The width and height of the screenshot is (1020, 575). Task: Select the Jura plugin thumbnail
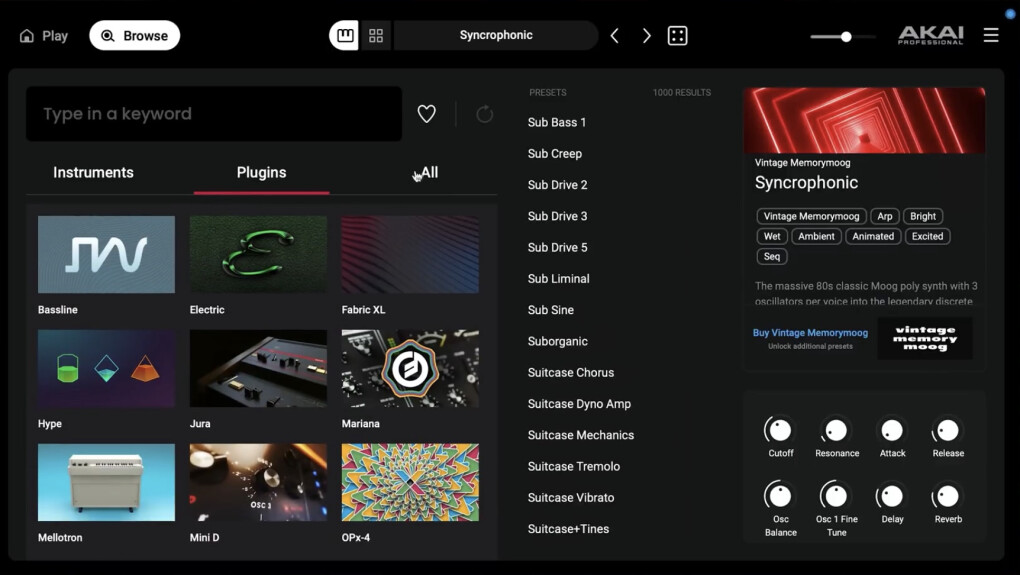pyautogui.click(x=258, y=368)
